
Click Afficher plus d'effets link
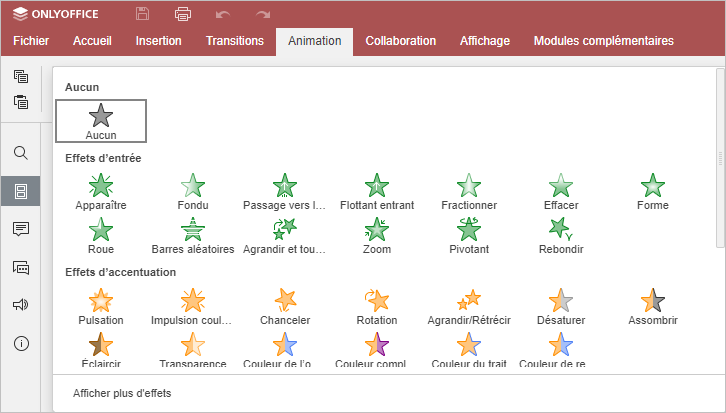click(122, 393)
